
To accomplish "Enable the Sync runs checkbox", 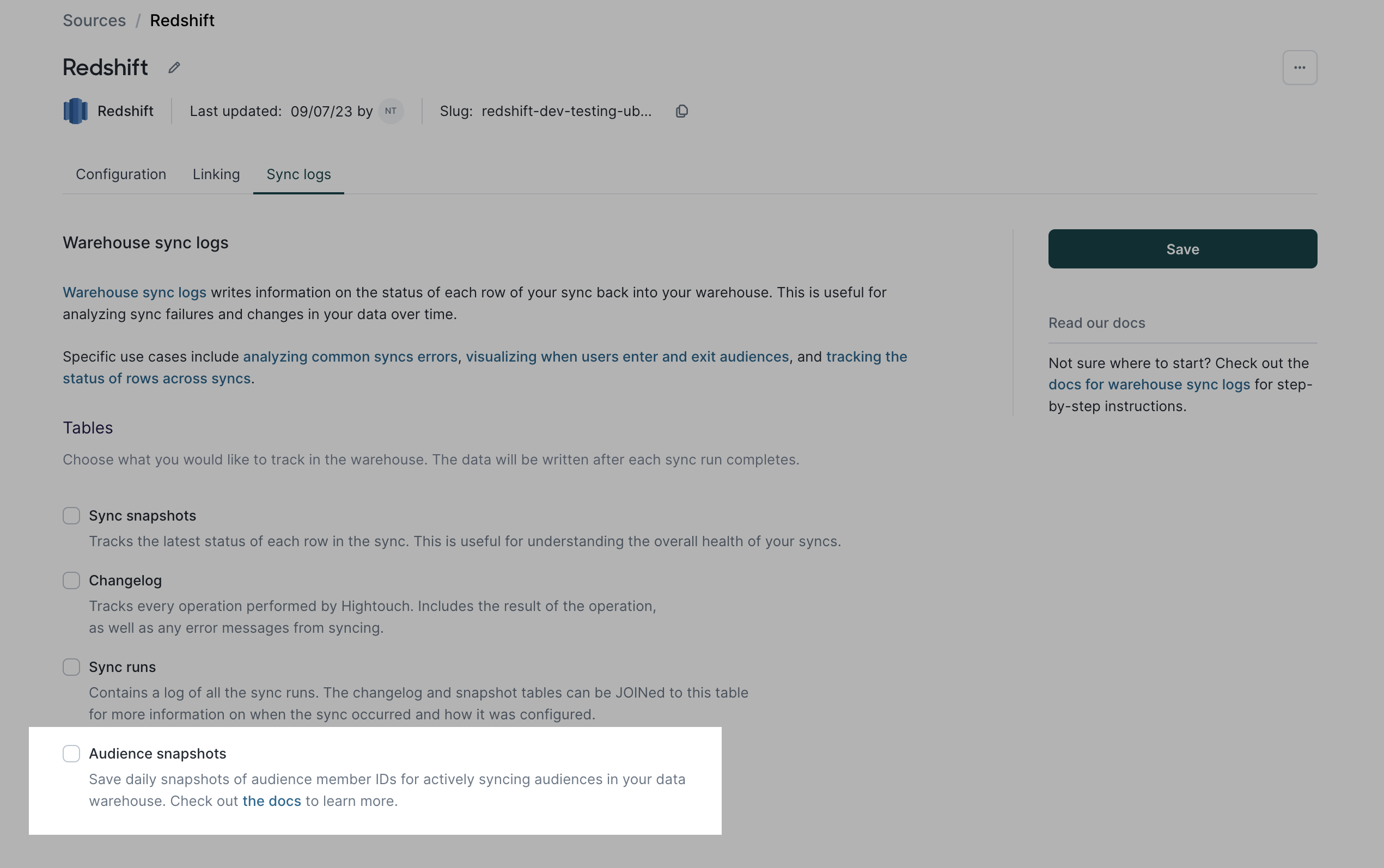I will coord(71,667).
